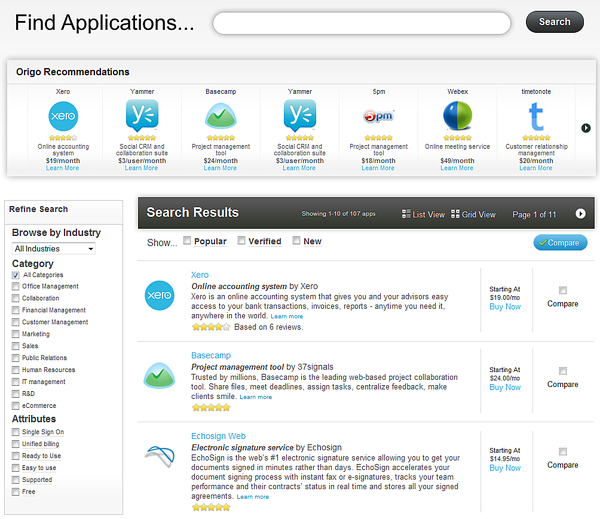Enable the Single Sign On attribute
600x519 pixels.
coord(15,432)
